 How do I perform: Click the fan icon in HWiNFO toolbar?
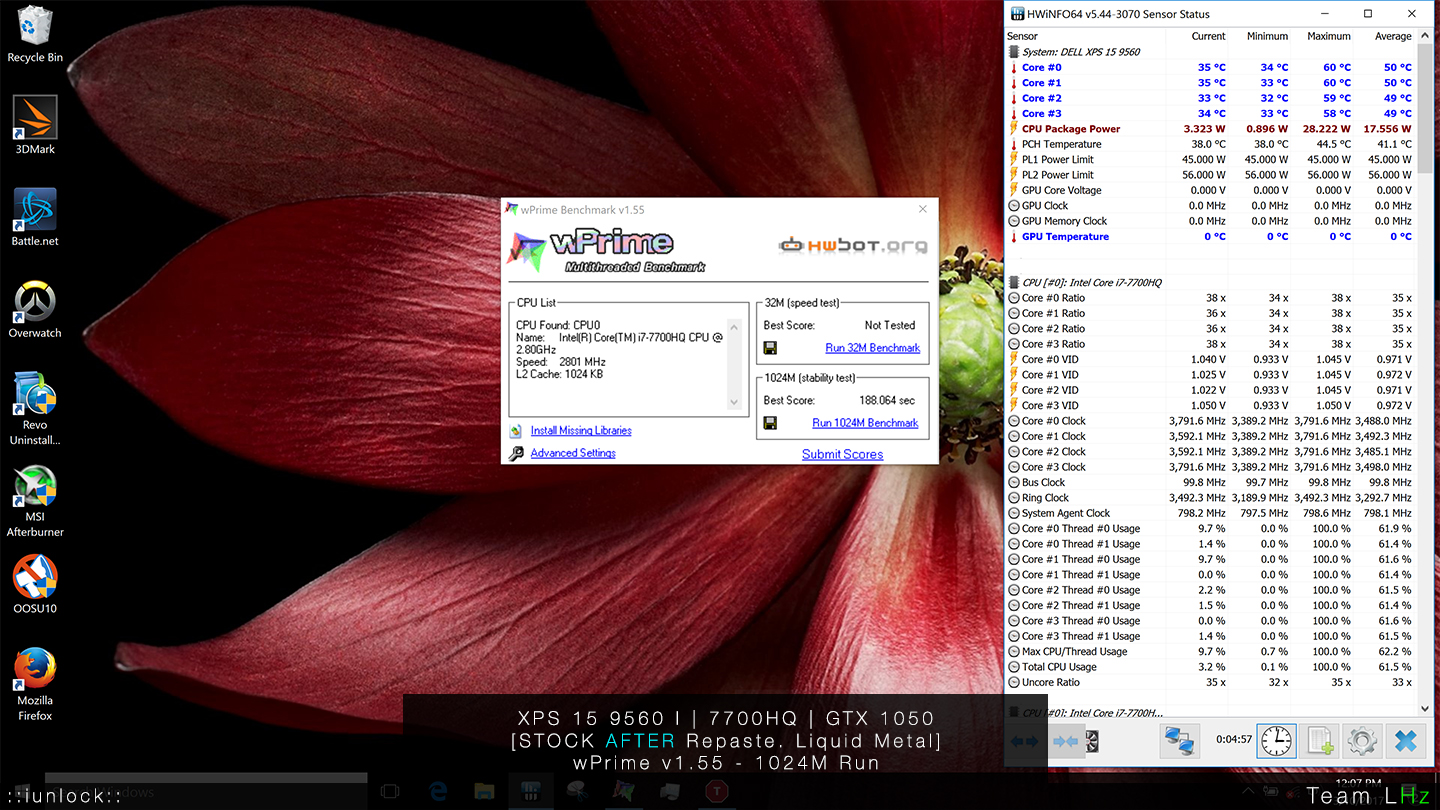(x=1092, y=741)
